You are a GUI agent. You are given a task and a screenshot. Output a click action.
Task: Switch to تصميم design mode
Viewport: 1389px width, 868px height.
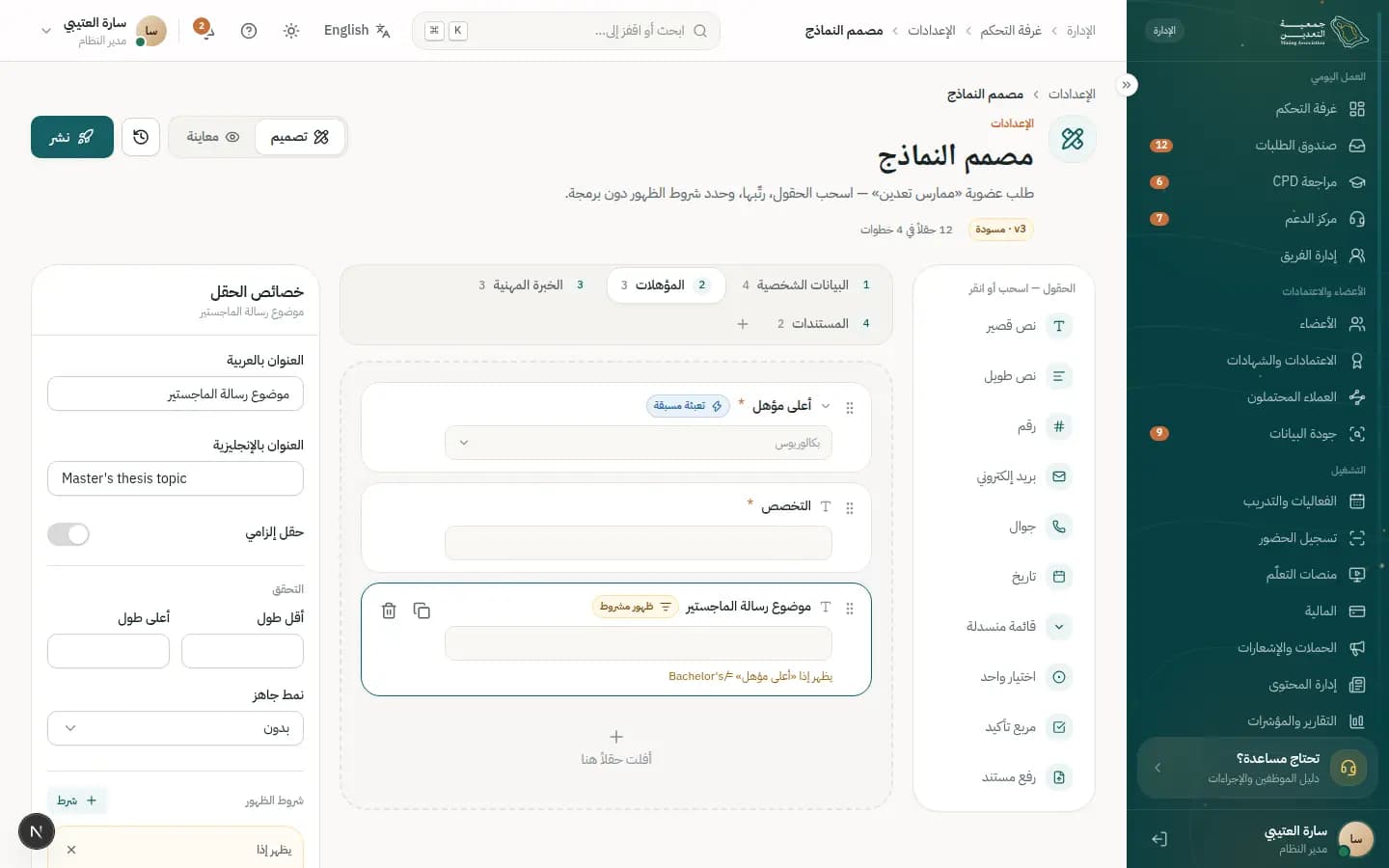tap(300, 137)
